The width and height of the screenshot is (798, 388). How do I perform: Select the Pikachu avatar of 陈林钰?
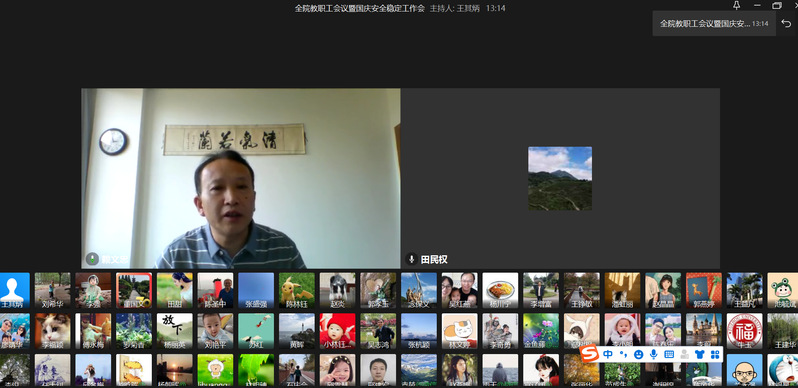tap(297, 290)
